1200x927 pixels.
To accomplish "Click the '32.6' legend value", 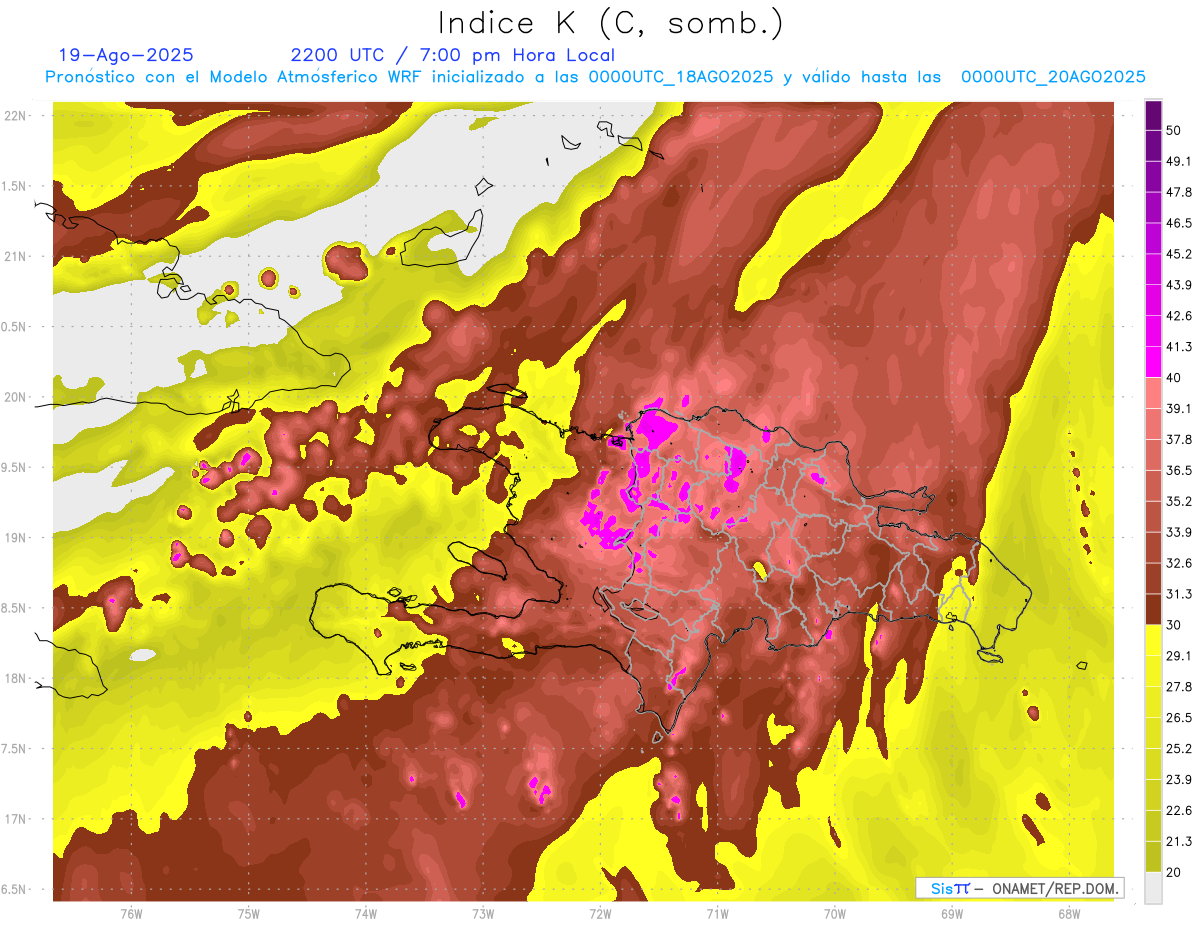I will 1179,563.
